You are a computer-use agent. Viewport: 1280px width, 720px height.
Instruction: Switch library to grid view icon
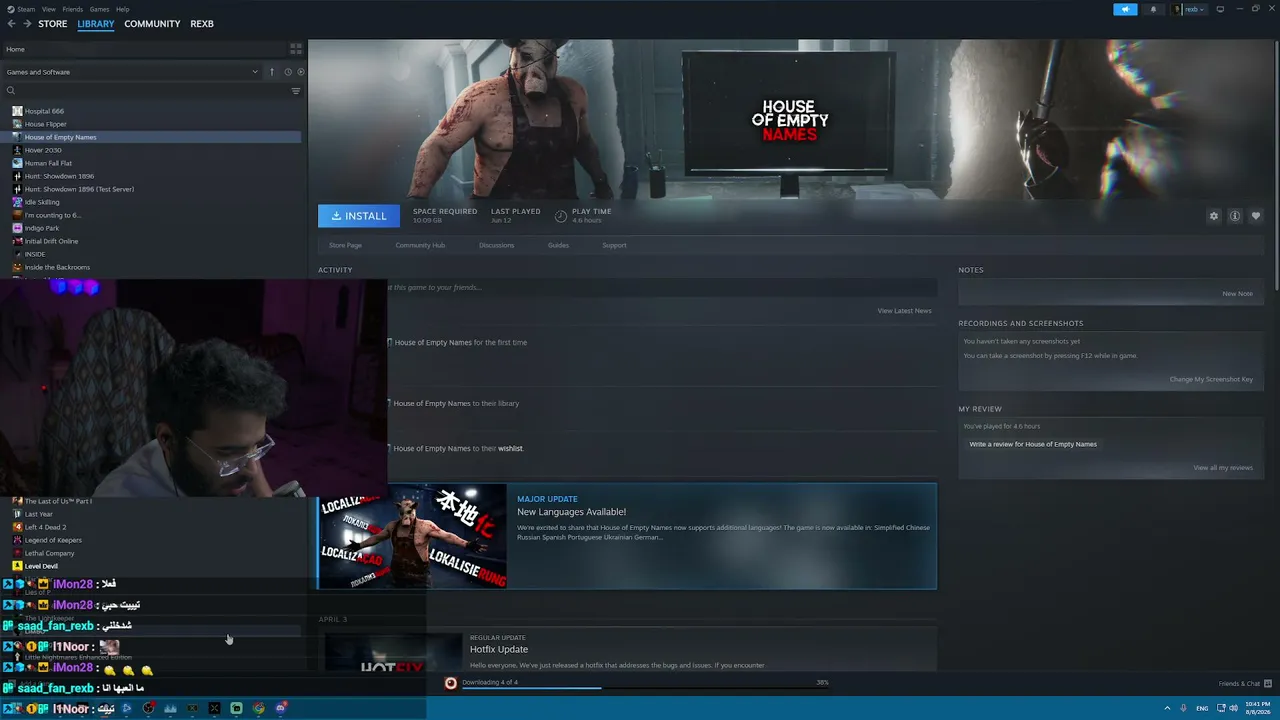(x=296, y=48)
